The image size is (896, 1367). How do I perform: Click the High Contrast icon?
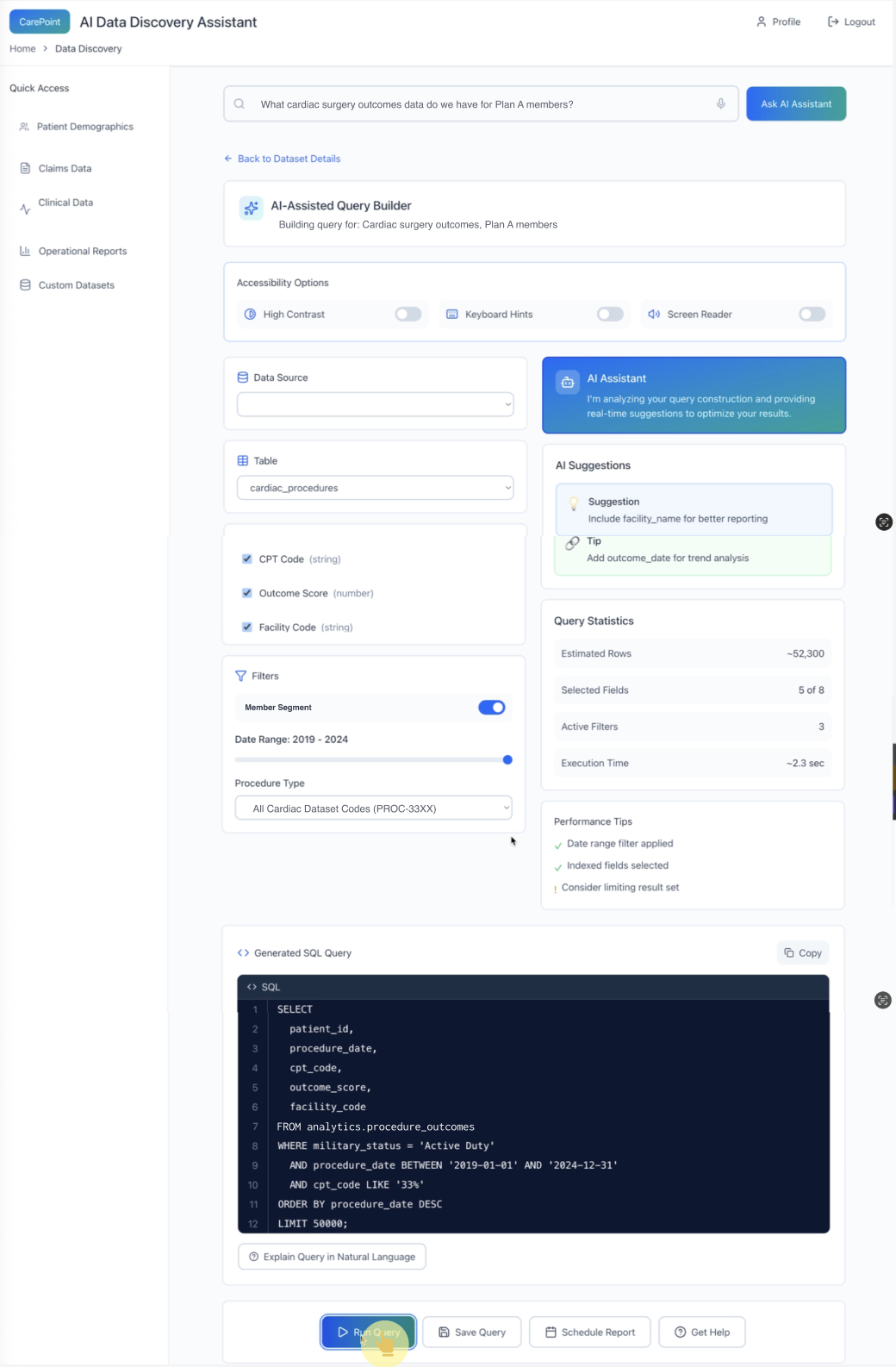click(250, 314)
